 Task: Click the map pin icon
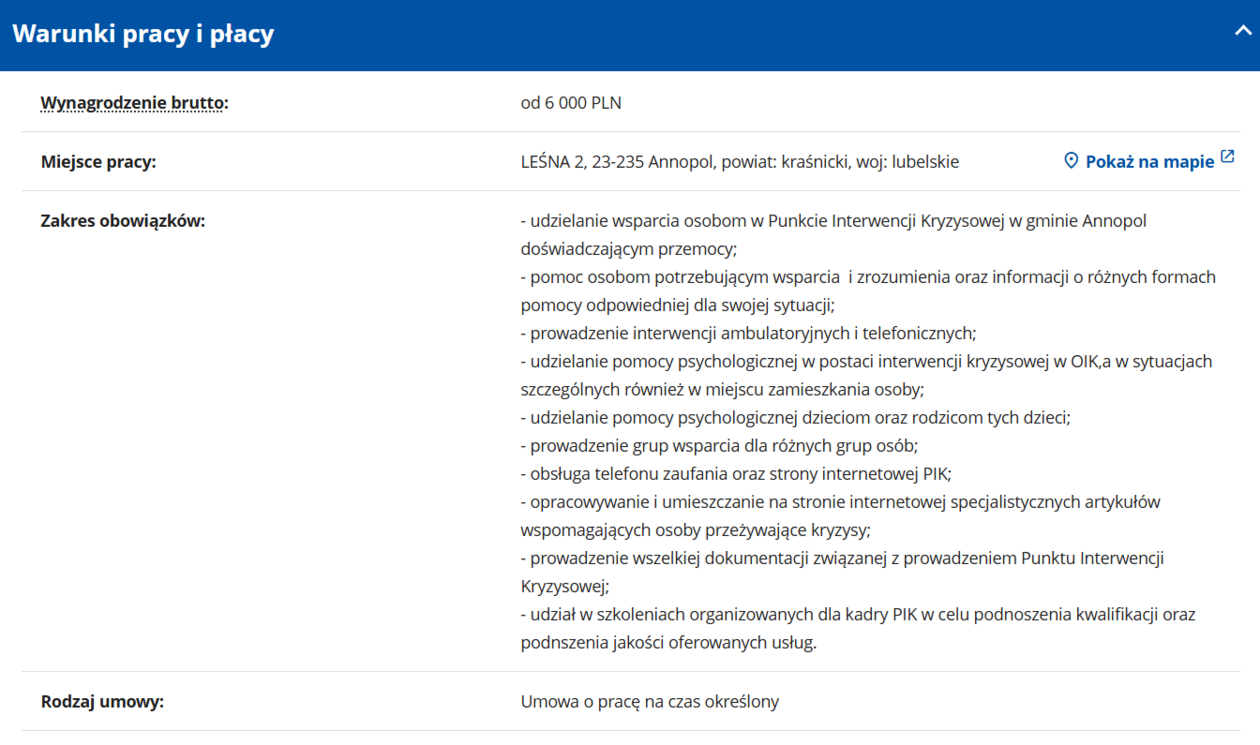1071,161
